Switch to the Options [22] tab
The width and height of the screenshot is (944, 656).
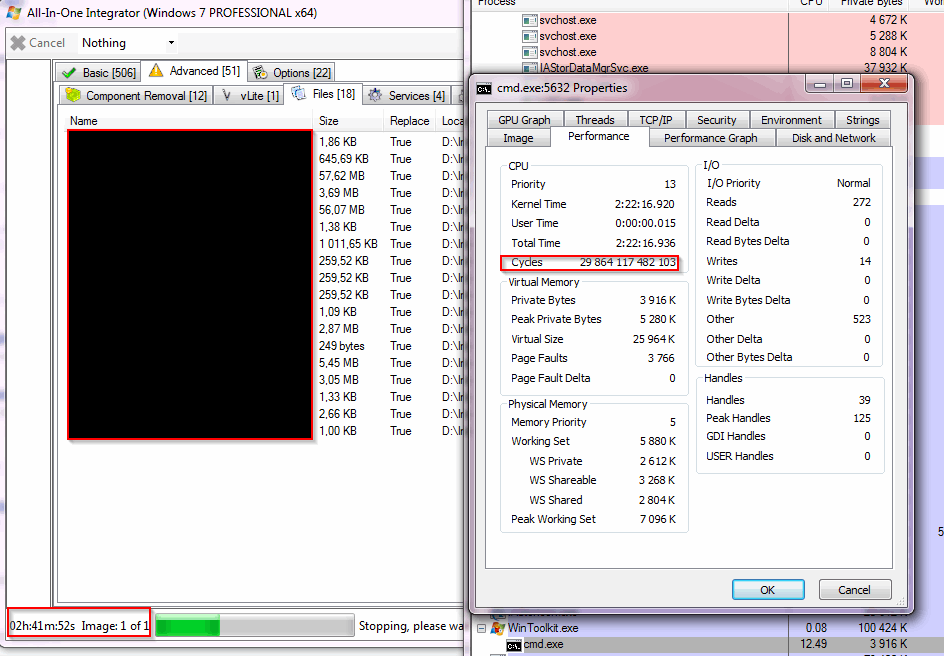coord(292,73)
